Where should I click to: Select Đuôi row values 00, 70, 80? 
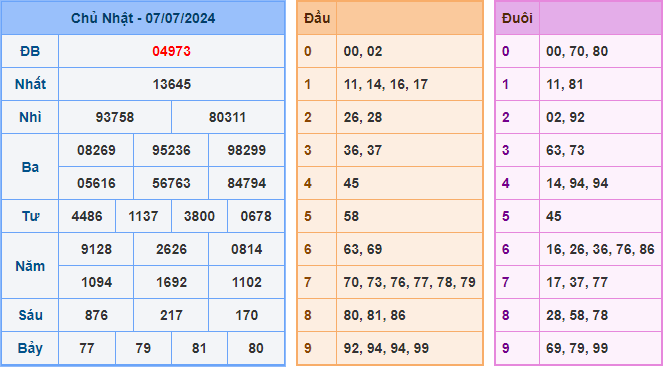point(577,51)
